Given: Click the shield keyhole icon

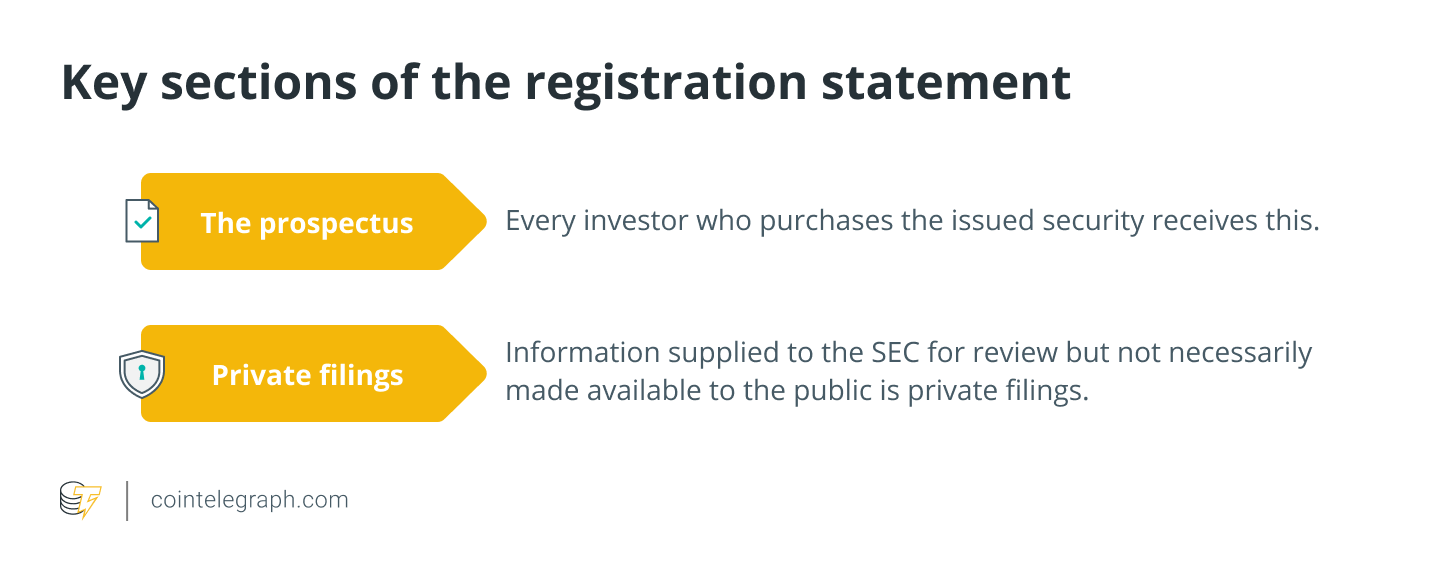Looking at the screenshot, I should 141,374.
